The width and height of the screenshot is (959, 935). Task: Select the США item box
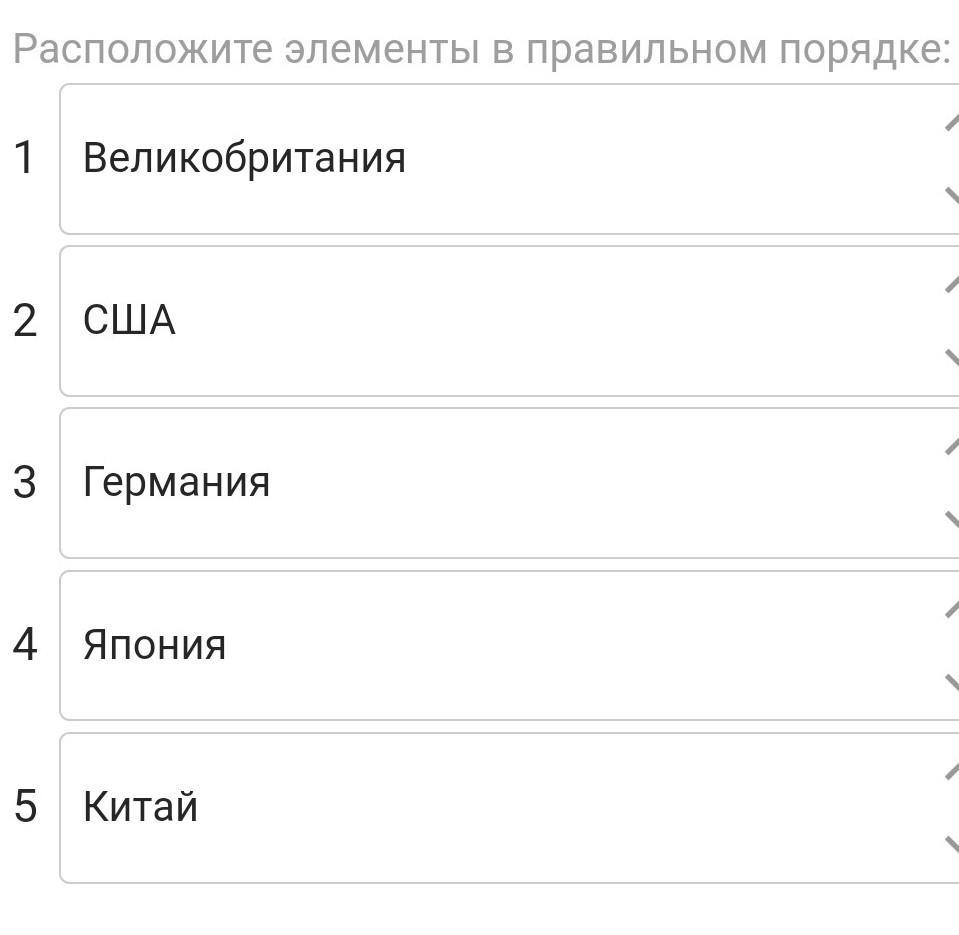click(x=509, y=321)
